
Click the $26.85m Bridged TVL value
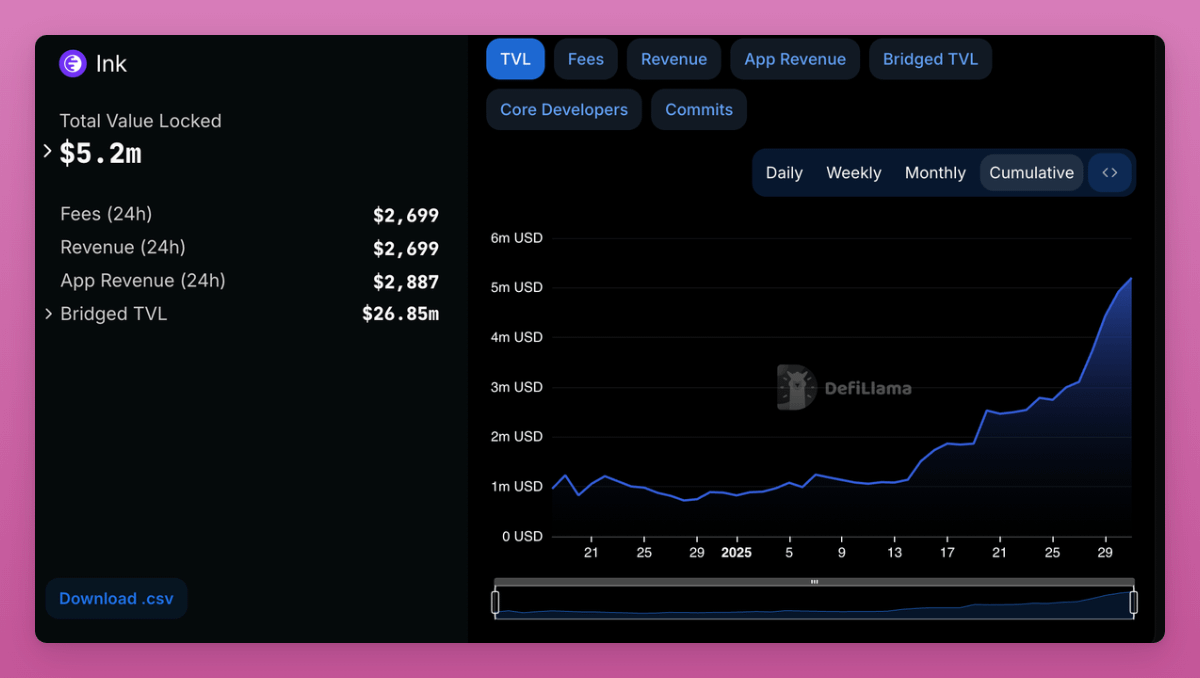click(x=400, y=314)
